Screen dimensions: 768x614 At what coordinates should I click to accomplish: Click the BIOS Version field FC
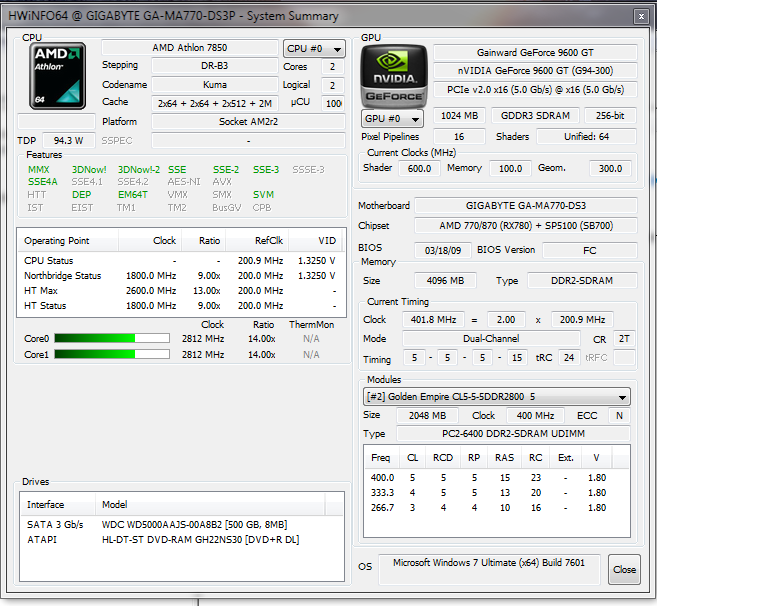(x=590, y=250)
